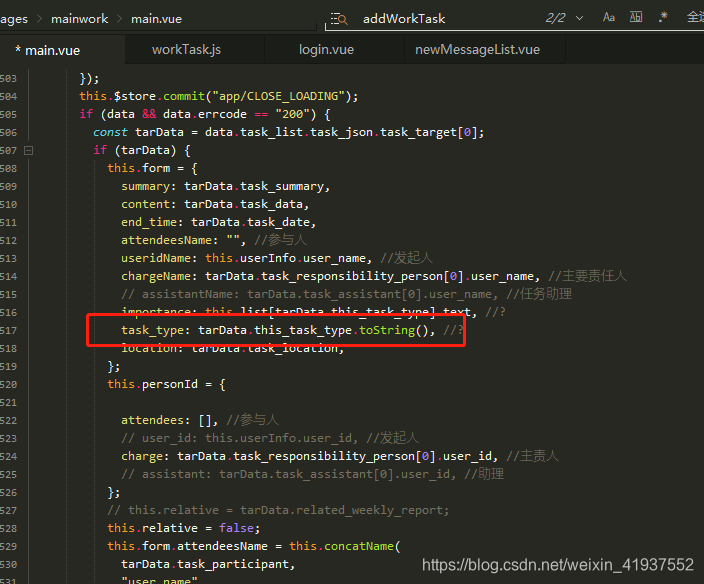704x584 pixels.
Task: Click tarData.task_data on the content line
Action: click(243, 204)
